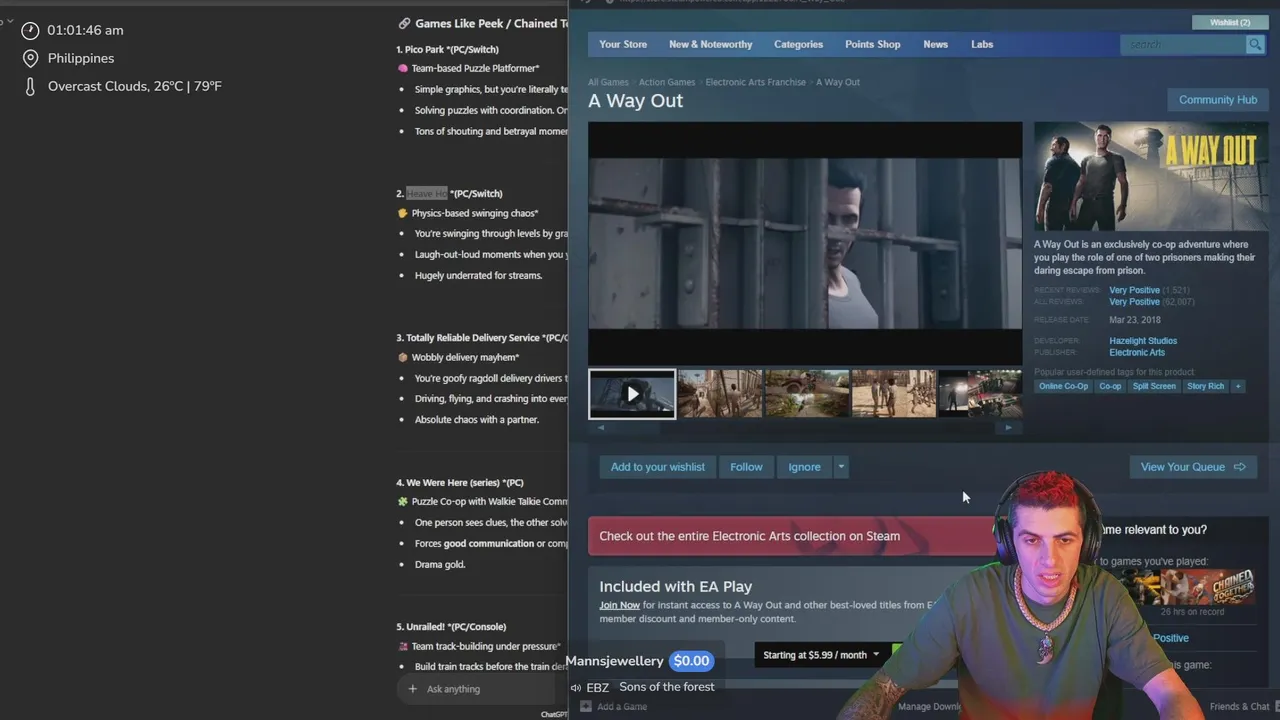Click the View Your Queue button
Viewport: 1280px width, 720px height.
1193,467
